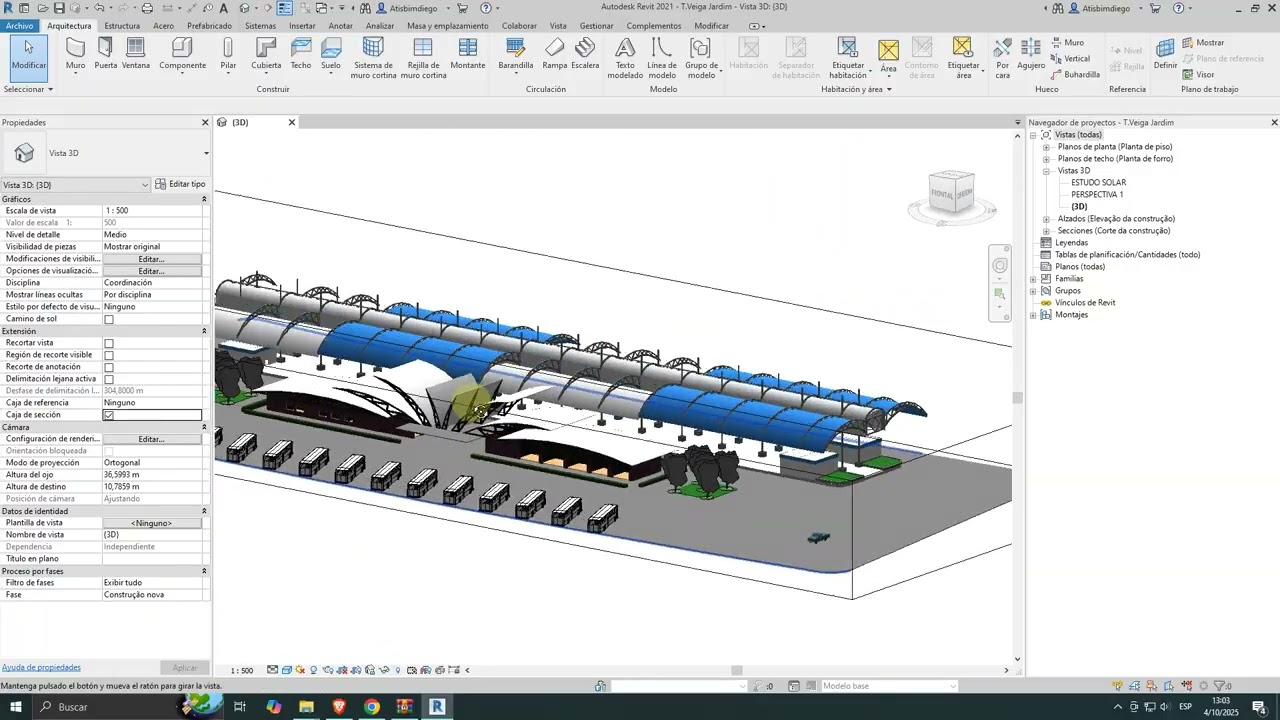Select the Montante mullion tool
The height and width of the screenshot is (720, 1280).
(x=467, y=54)
